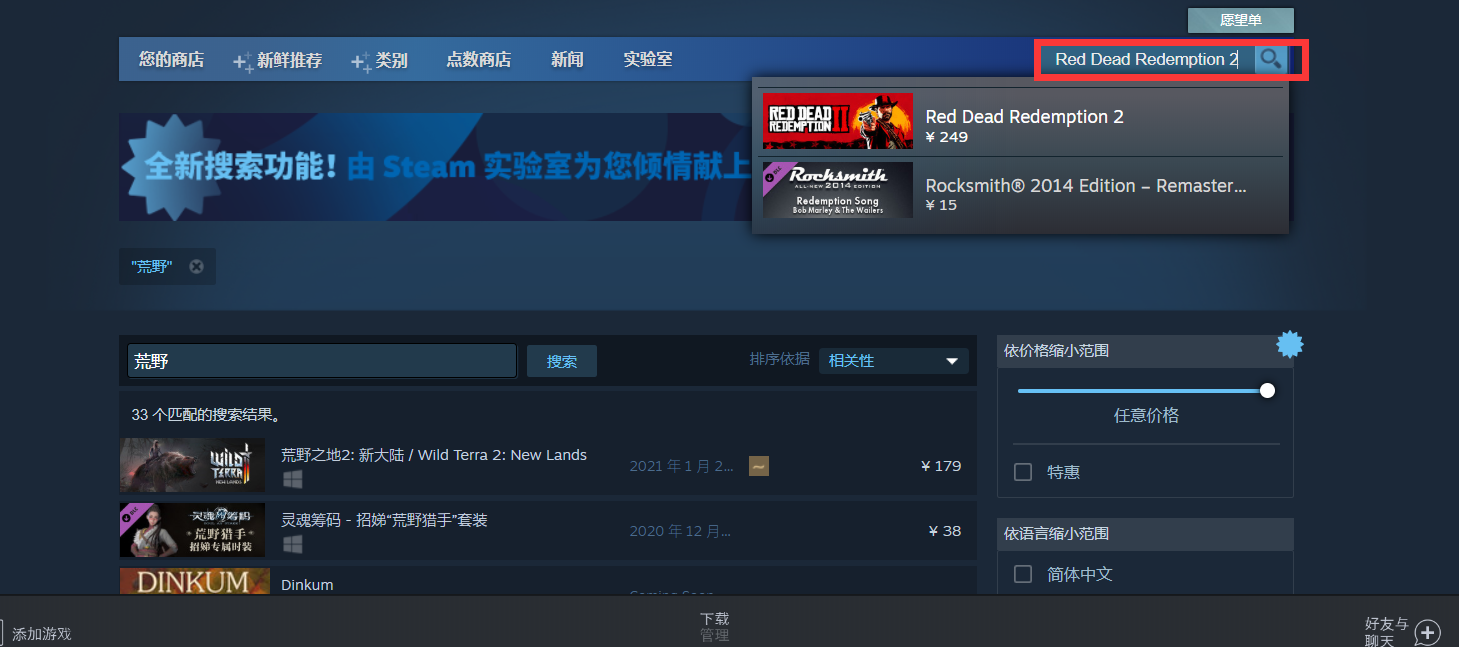Click the 2021 年 1 月 release date text
Viewport: 1459px width, 647px height.
point(681,466)
